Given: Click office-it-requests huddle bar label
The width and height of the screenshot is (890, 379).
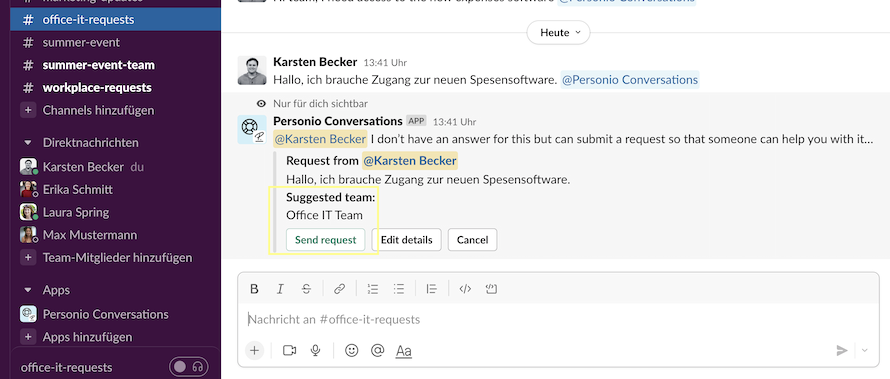Looking at the screenshot, I should coord(66,367).
